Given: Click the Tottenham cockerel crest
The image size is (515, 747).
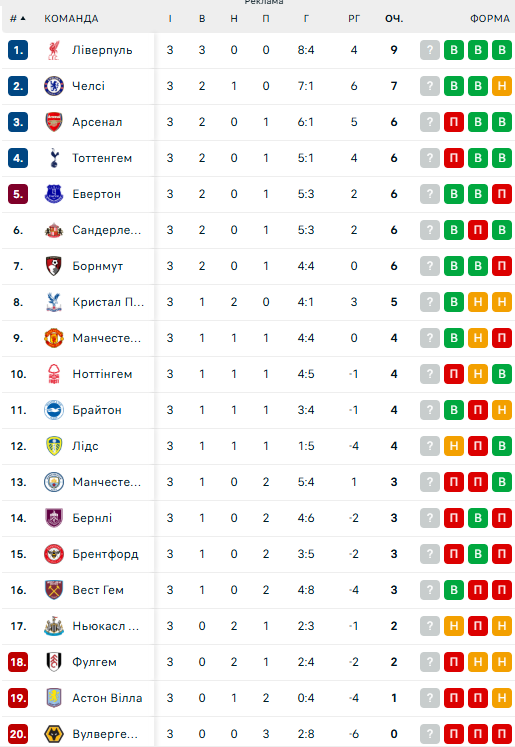Looking at the screenshot, I should [x=54, y=158].
